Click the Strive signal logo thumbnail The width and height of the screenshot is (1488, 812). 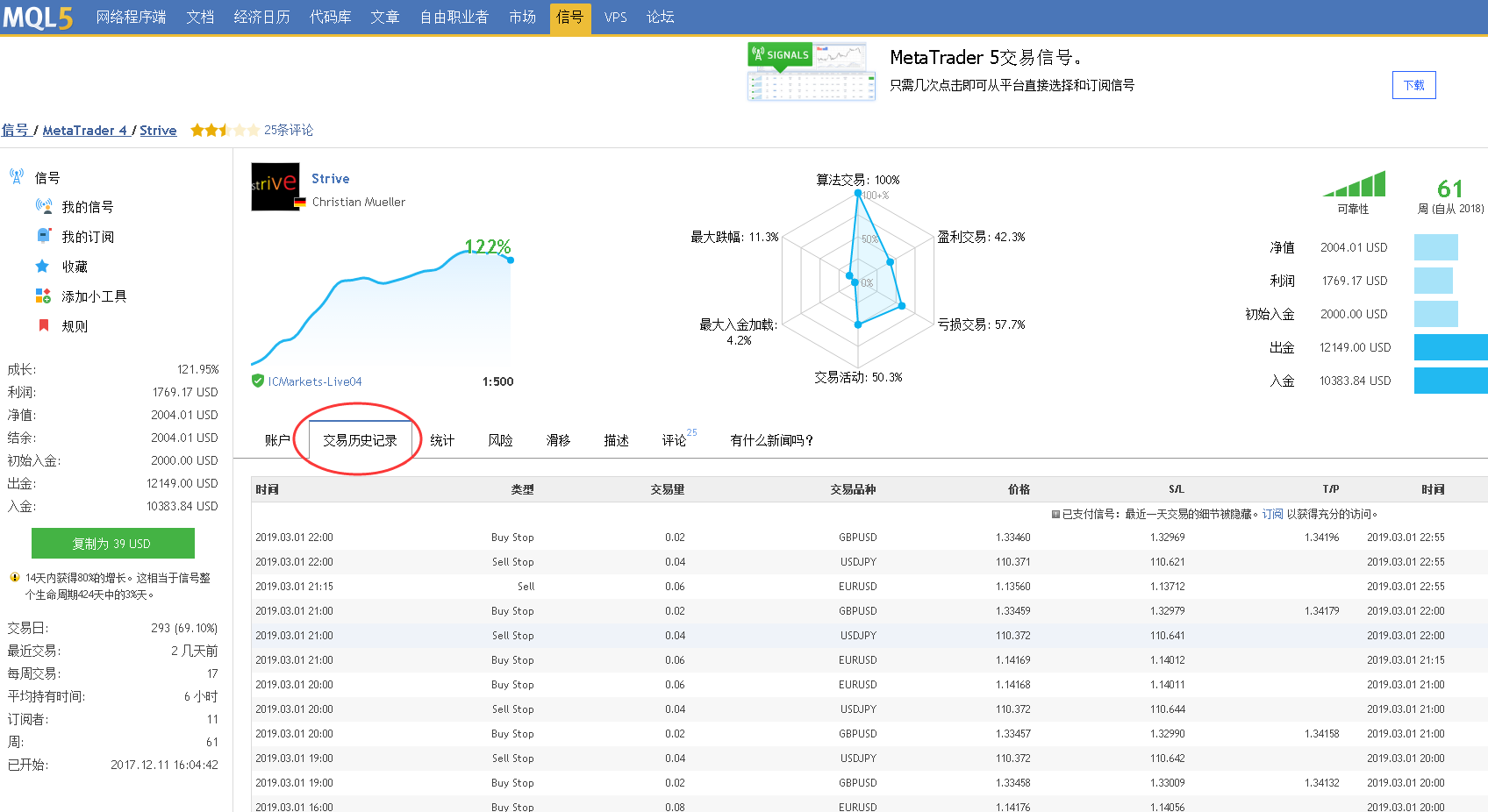point(275,186)
